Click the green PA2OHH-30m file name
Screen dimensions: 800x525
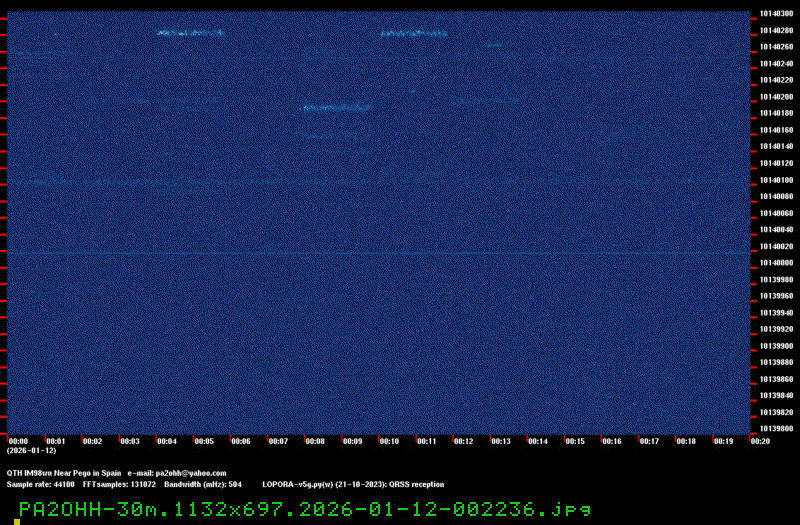305,509
